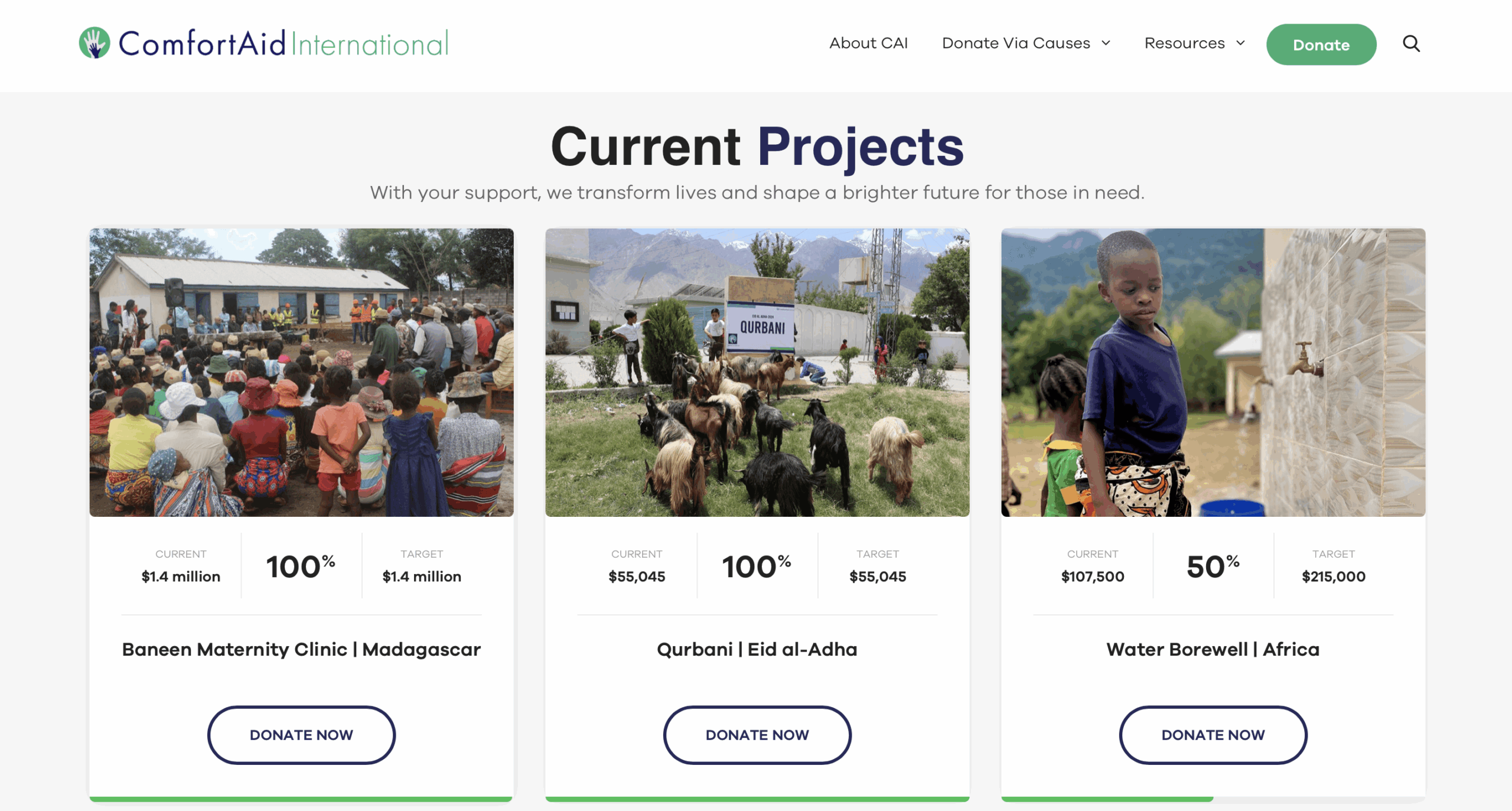Click the ComfortAid International wordmark
The image size is (1512, 811).
coord(283,43)
